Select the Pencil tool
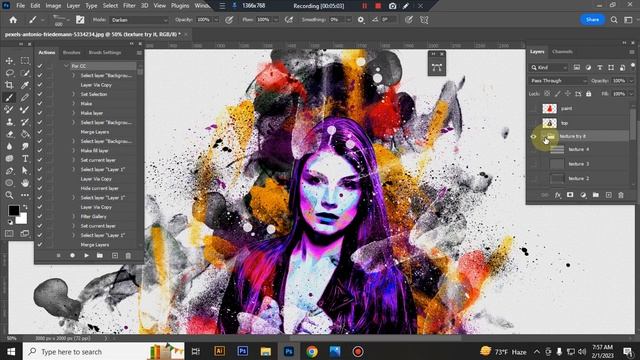640x360 pixels. pos(25,98)
